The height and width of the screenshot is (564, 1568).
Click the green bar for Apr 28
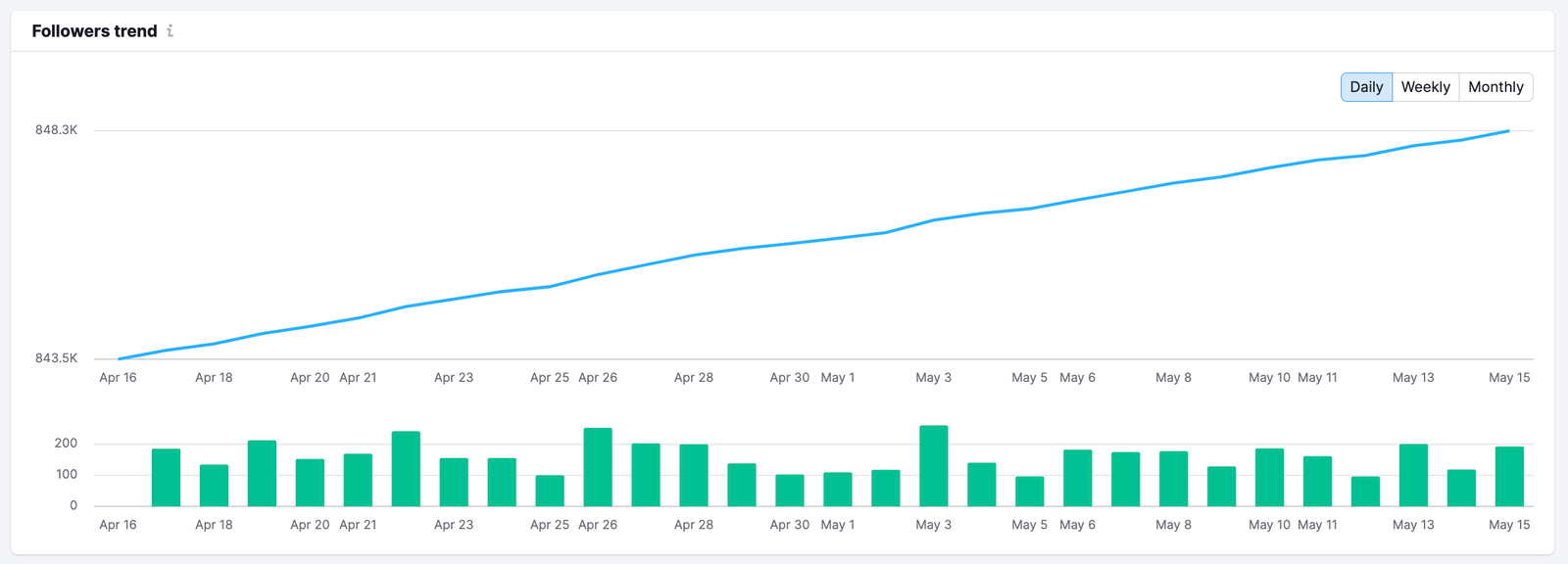(694, 476)
